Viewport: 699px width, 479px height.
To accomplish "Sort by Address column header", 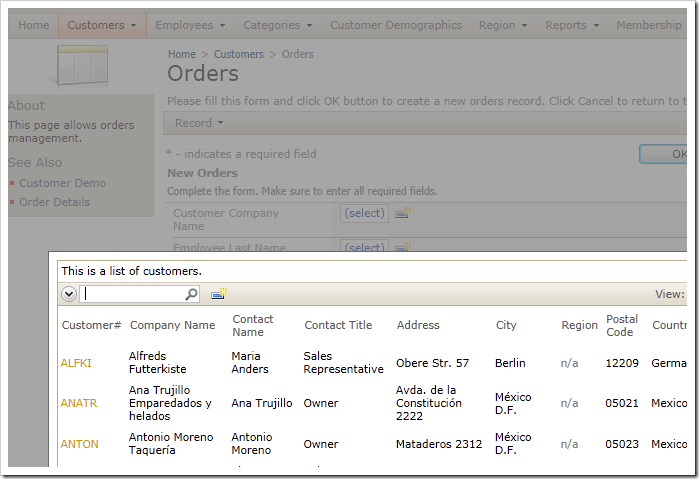I will click(418, 325).
